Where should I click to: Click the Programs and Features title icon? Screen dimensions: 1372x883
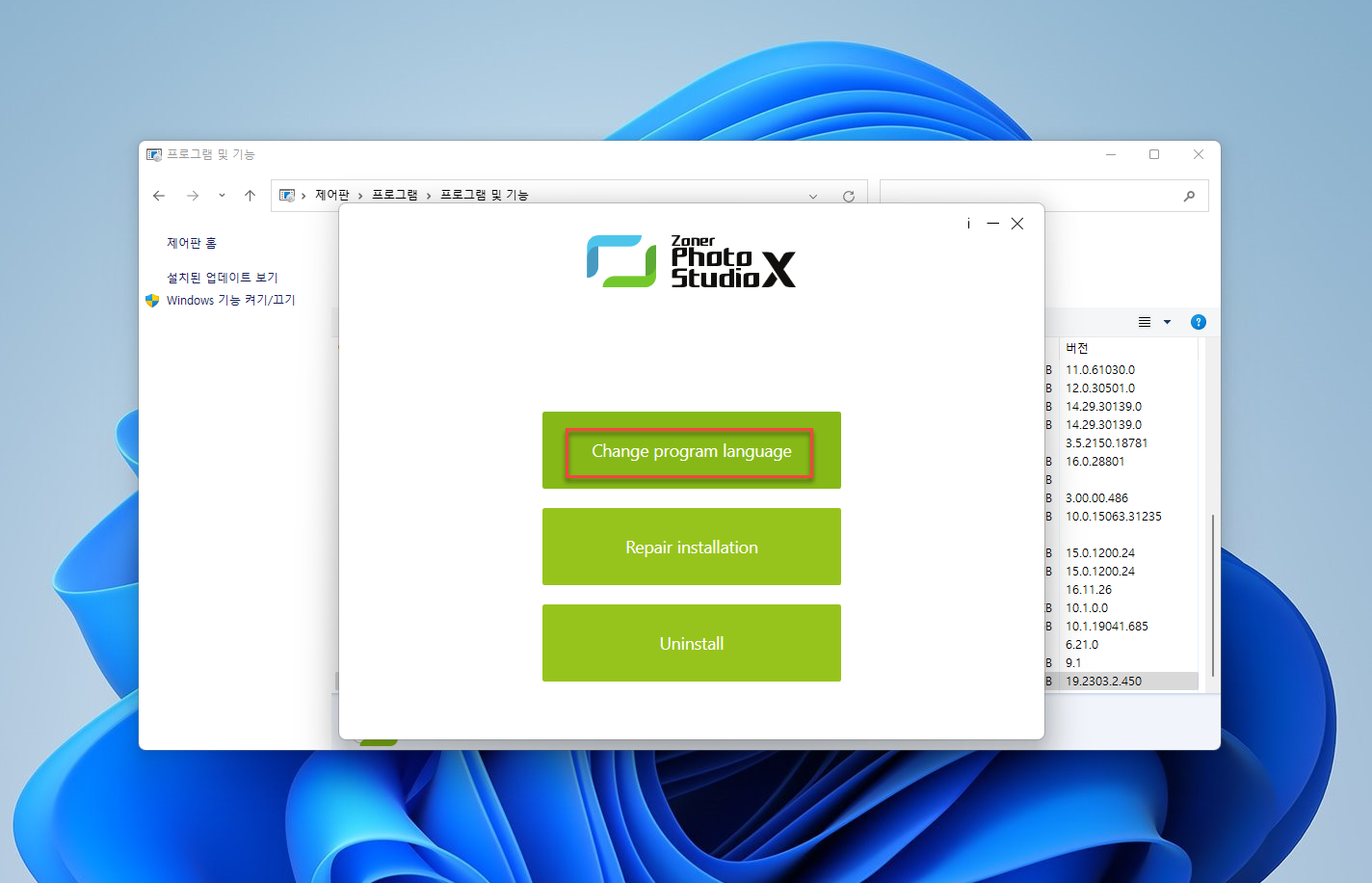pyautogui.click(x=153, y=154)
